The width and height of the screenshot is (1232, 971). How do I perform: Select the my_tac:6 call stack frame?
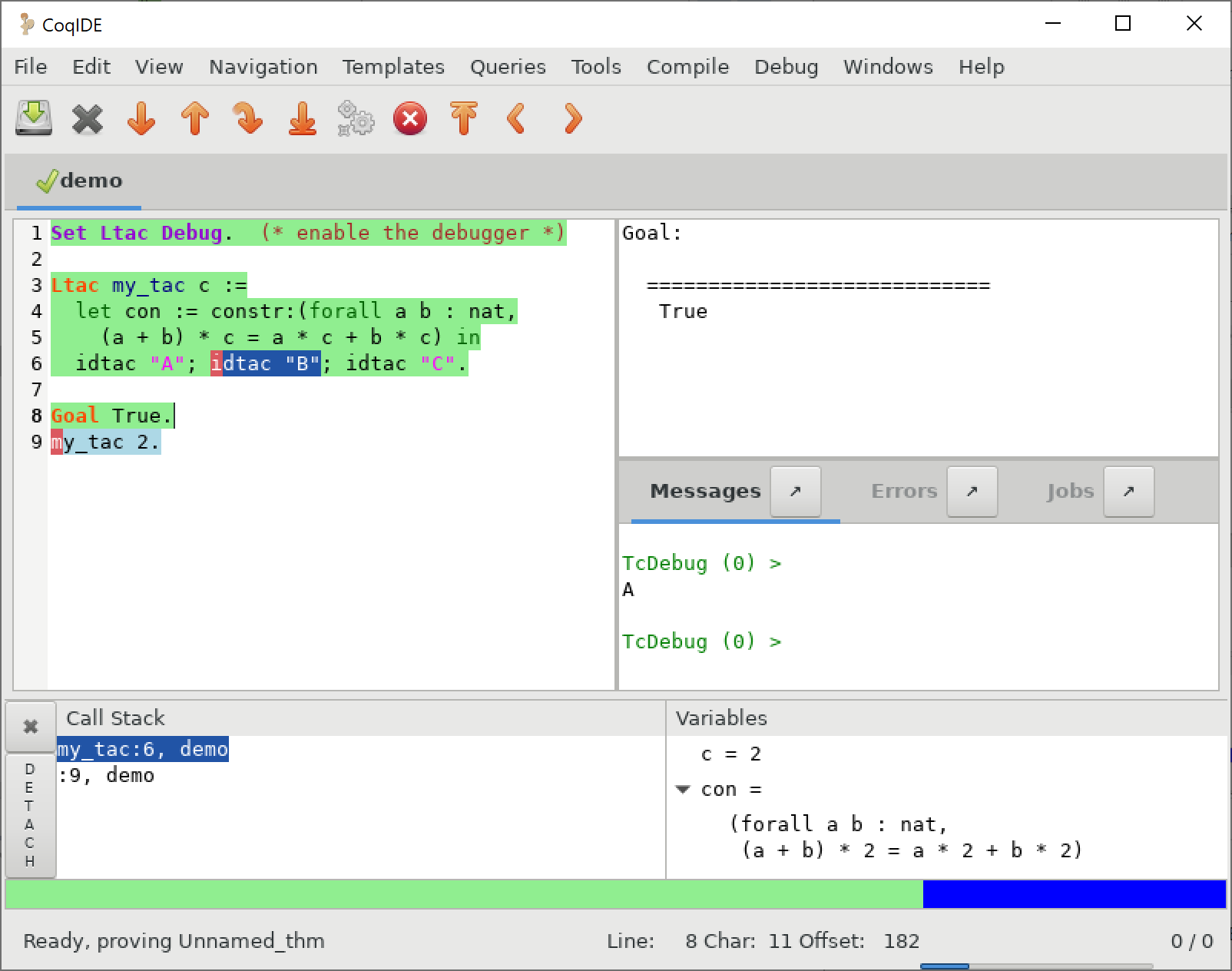142,749
